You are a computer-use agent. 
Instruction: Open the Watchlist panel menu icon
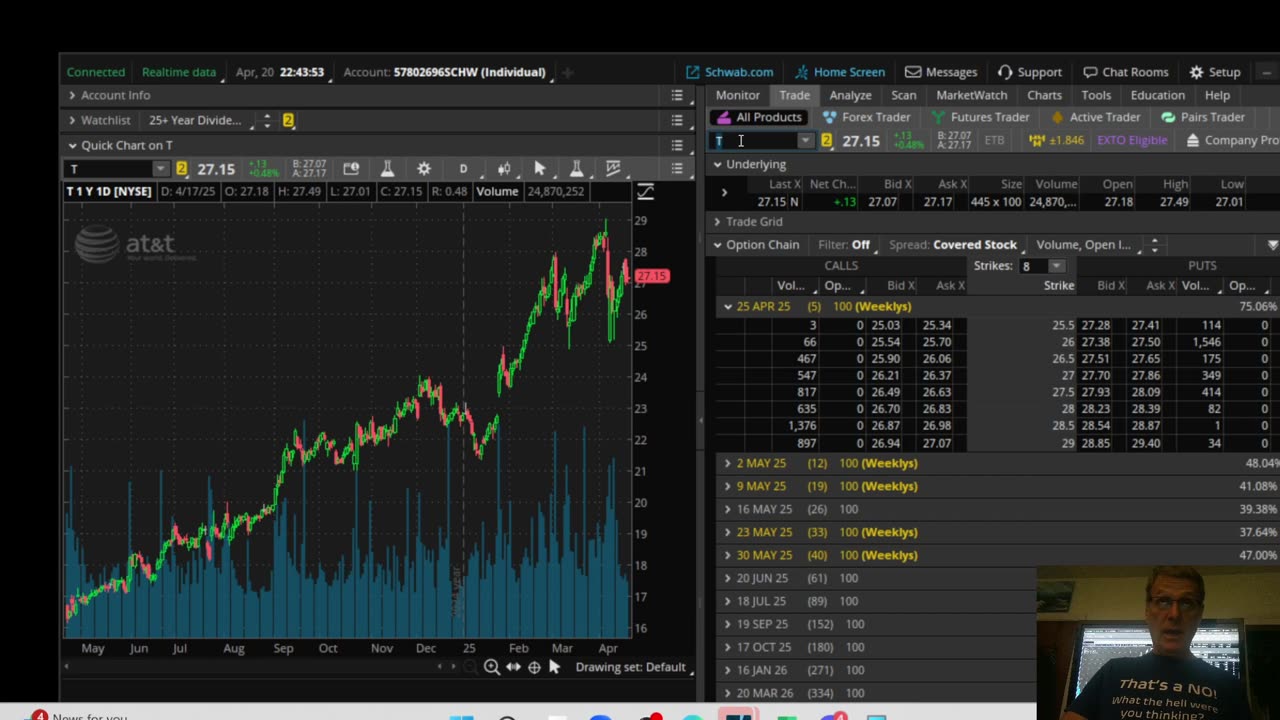(x=677, y=120)
